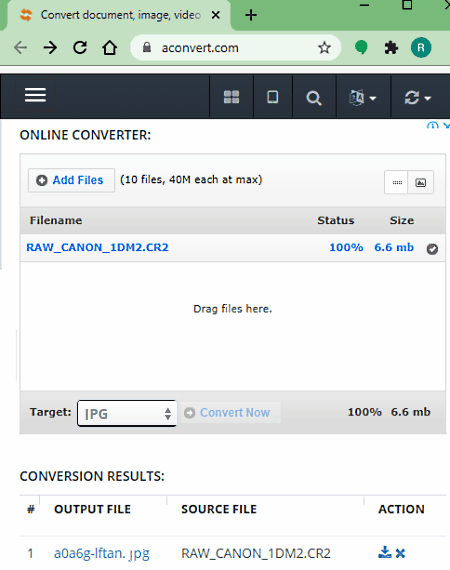
Task: Click the Convert Now button
Action: [230, 413]
